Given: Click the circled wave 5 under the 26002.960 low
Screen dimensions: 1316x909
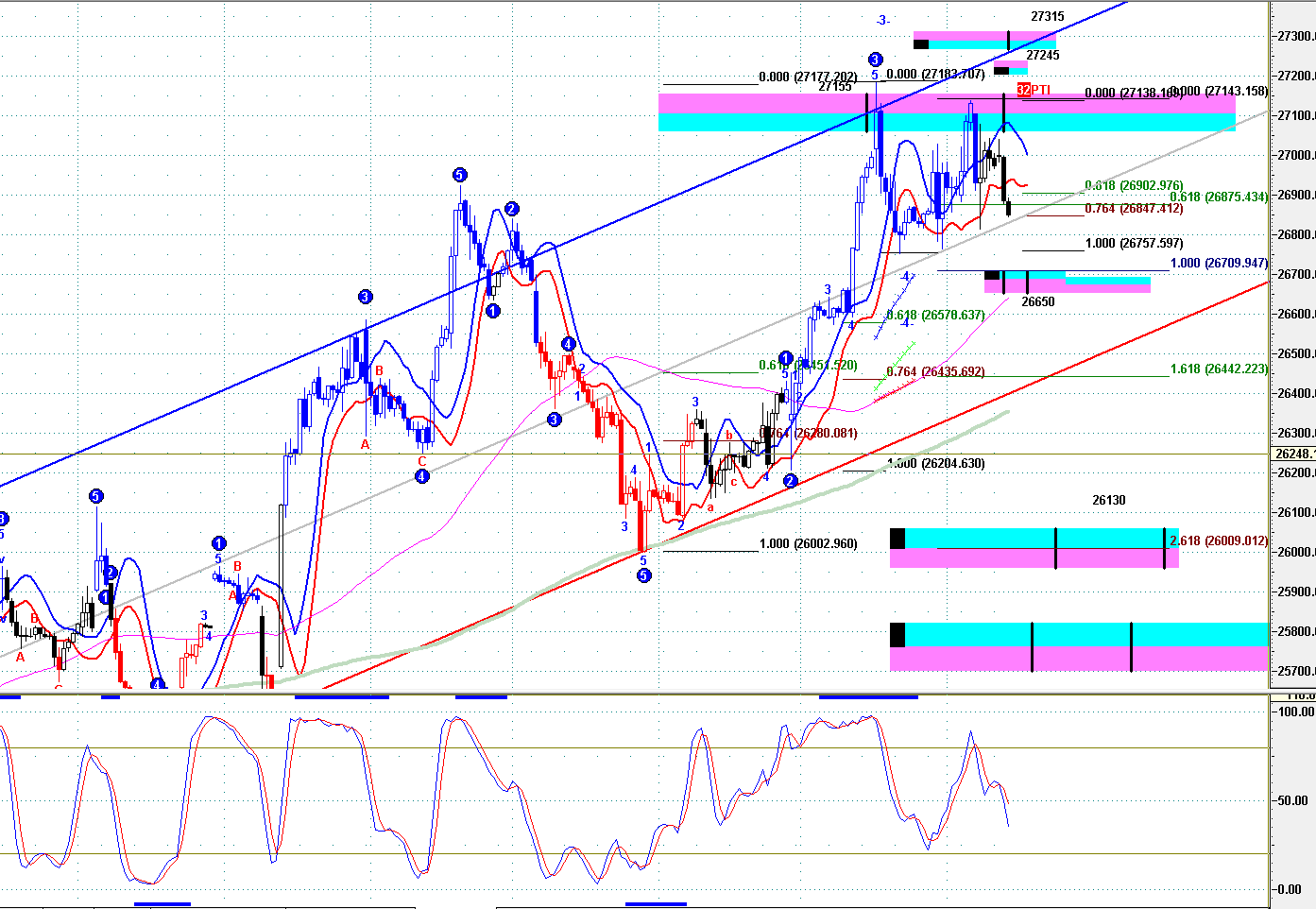Looking at the screenshot, I should 643,575.
